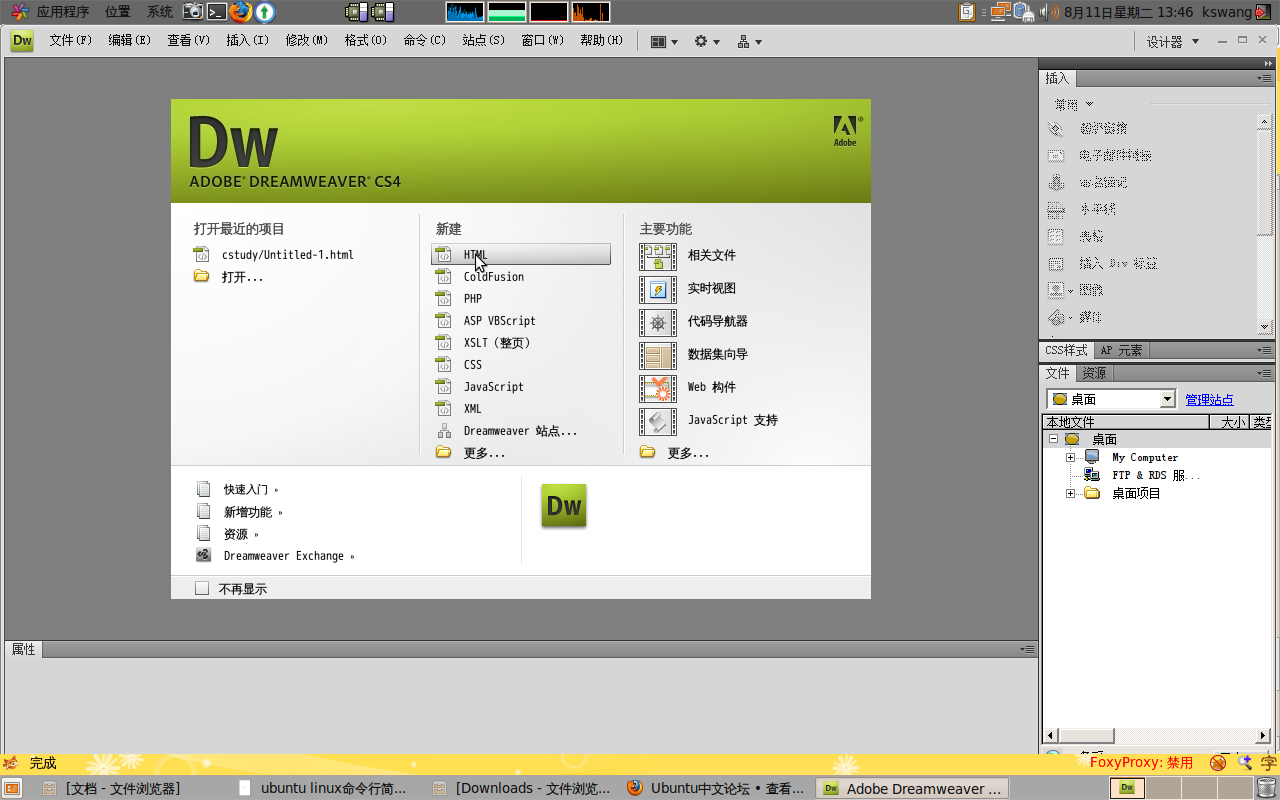
Task: Click the ASP VBScript file icon
Action: click(444, 321)
